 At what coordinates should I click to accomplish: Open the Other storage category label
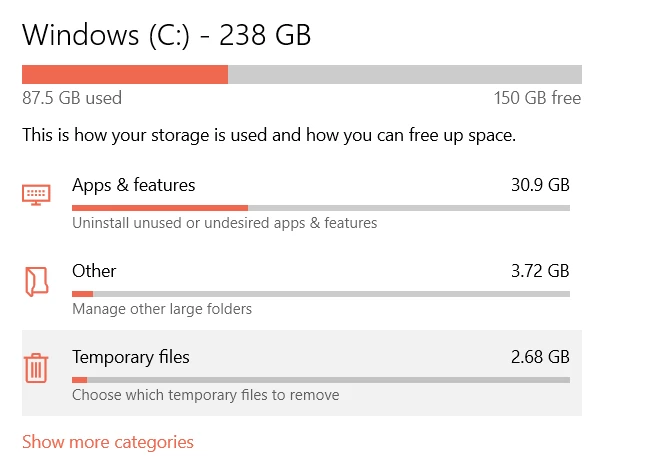(94, 271)
